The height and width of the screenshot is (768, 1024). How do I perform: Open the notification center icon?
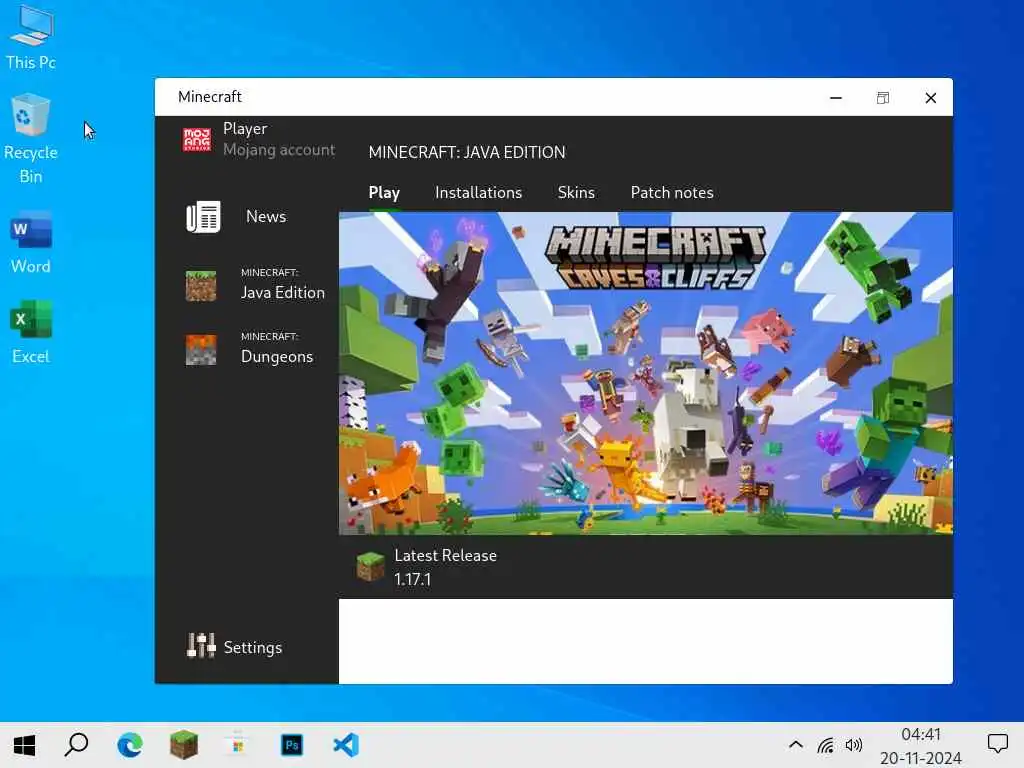pyautogui.click(x=997, y=743)
